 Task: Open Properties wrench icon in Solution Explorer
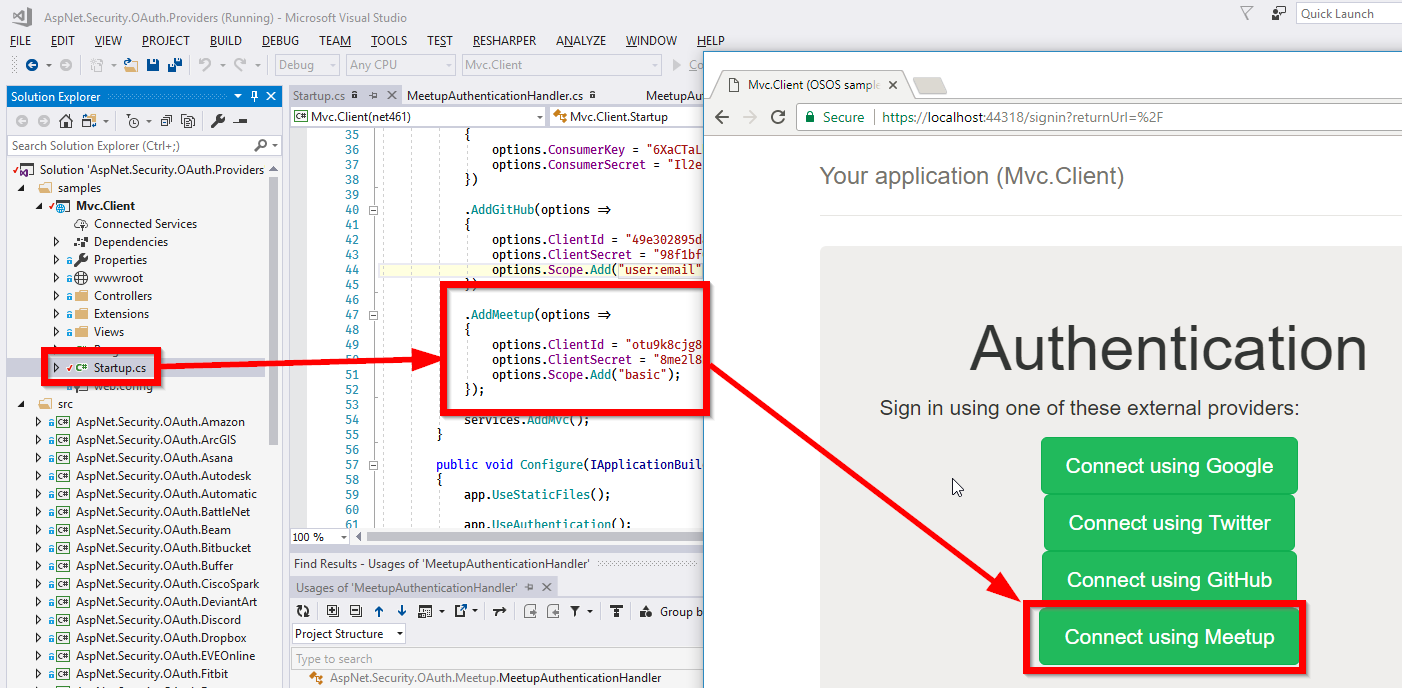tap(218, 121)
